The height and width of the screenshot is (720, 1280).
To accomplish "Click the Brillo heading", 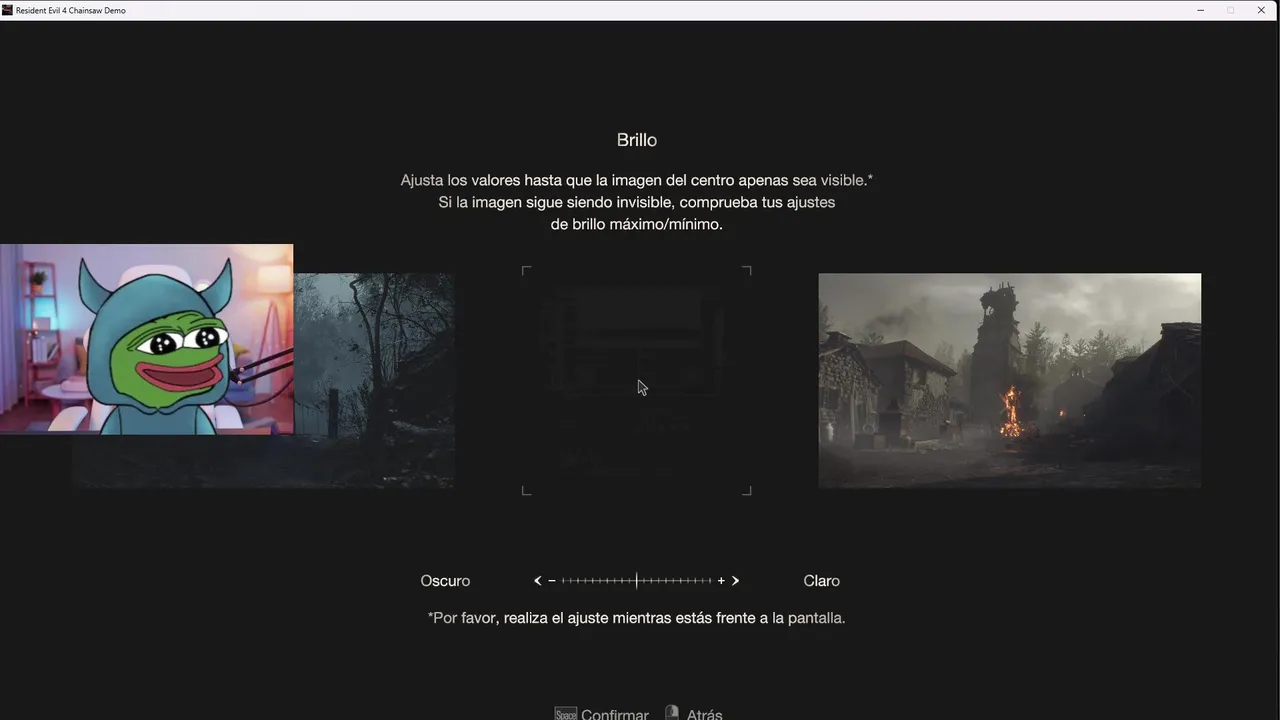I will pyautogui.click(x=637, y=140).
